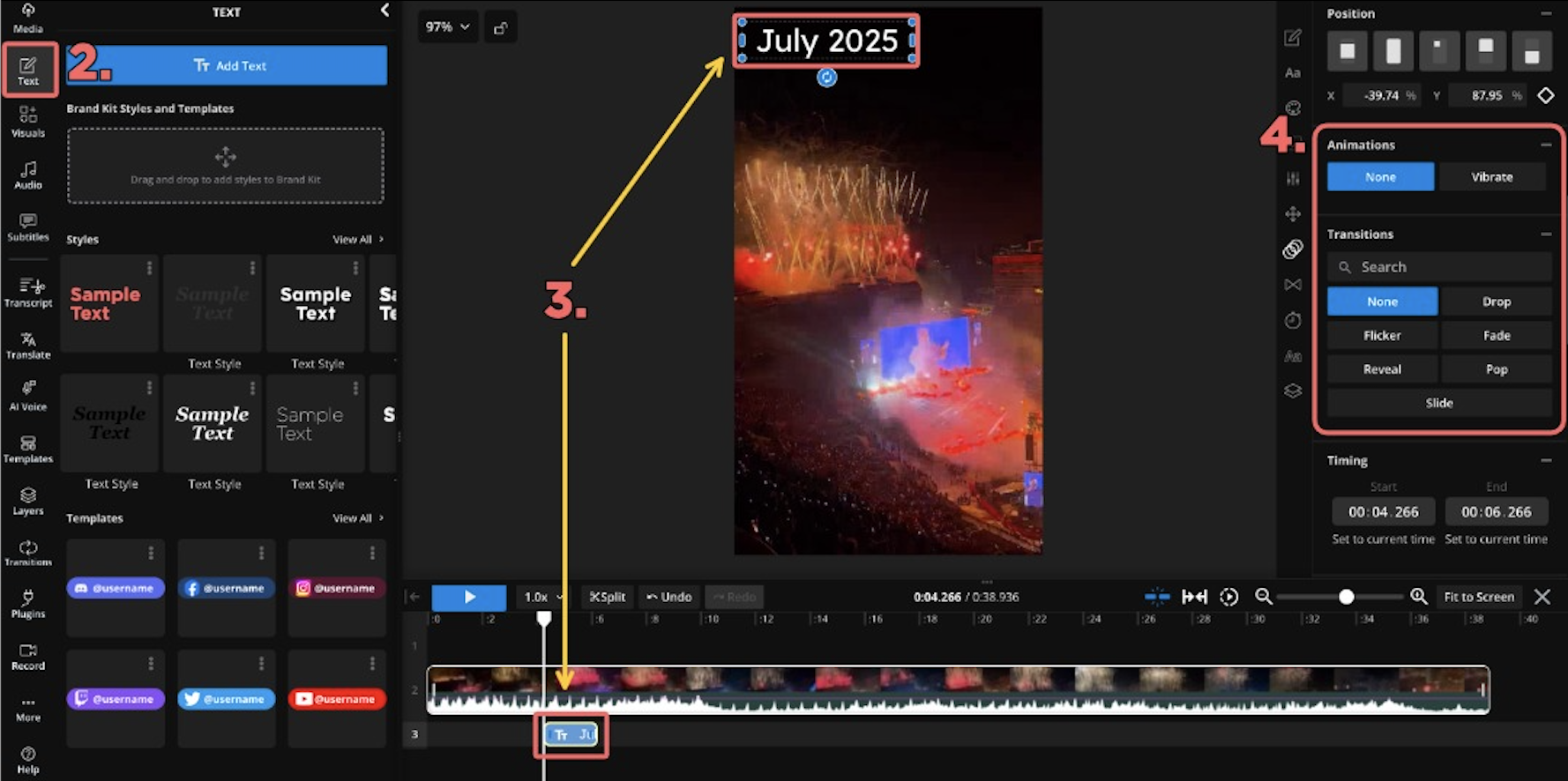This screenshot has width=1568, height=781.
Task: Undo the last action
Action: pos(668,597)
